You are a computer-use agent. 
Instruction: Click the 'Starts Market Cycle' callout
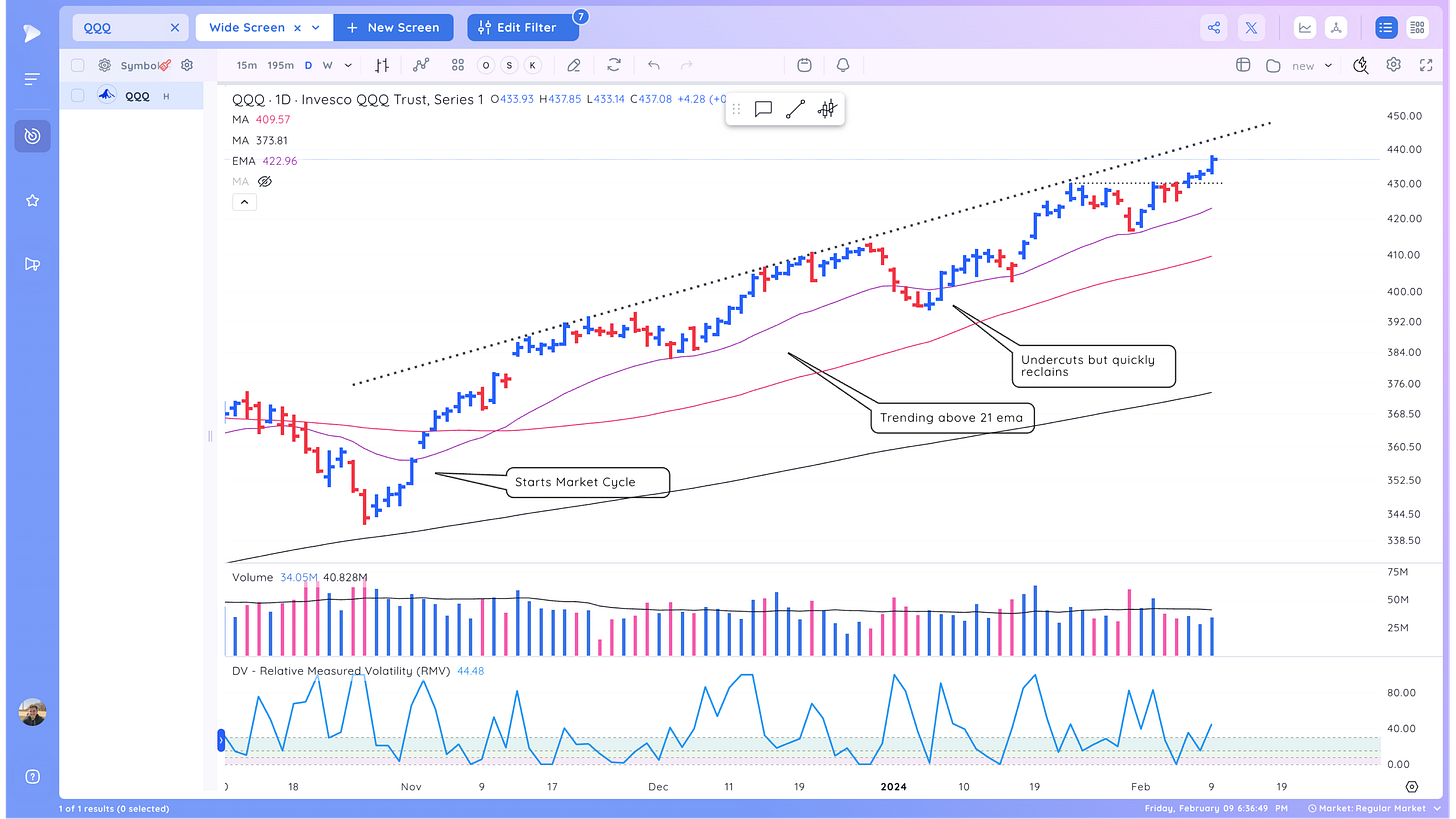pyautogui.click(x=588, y=482)
